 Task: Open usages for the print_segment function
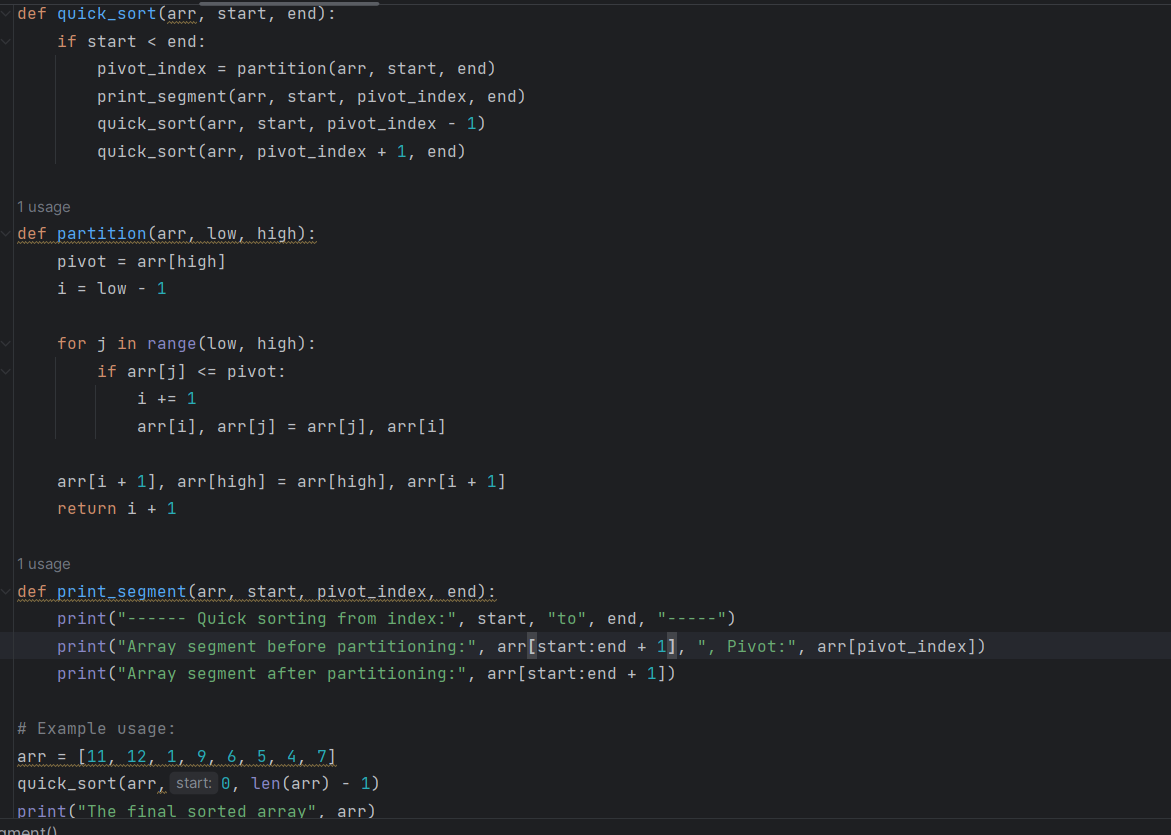tap(43, 563)
